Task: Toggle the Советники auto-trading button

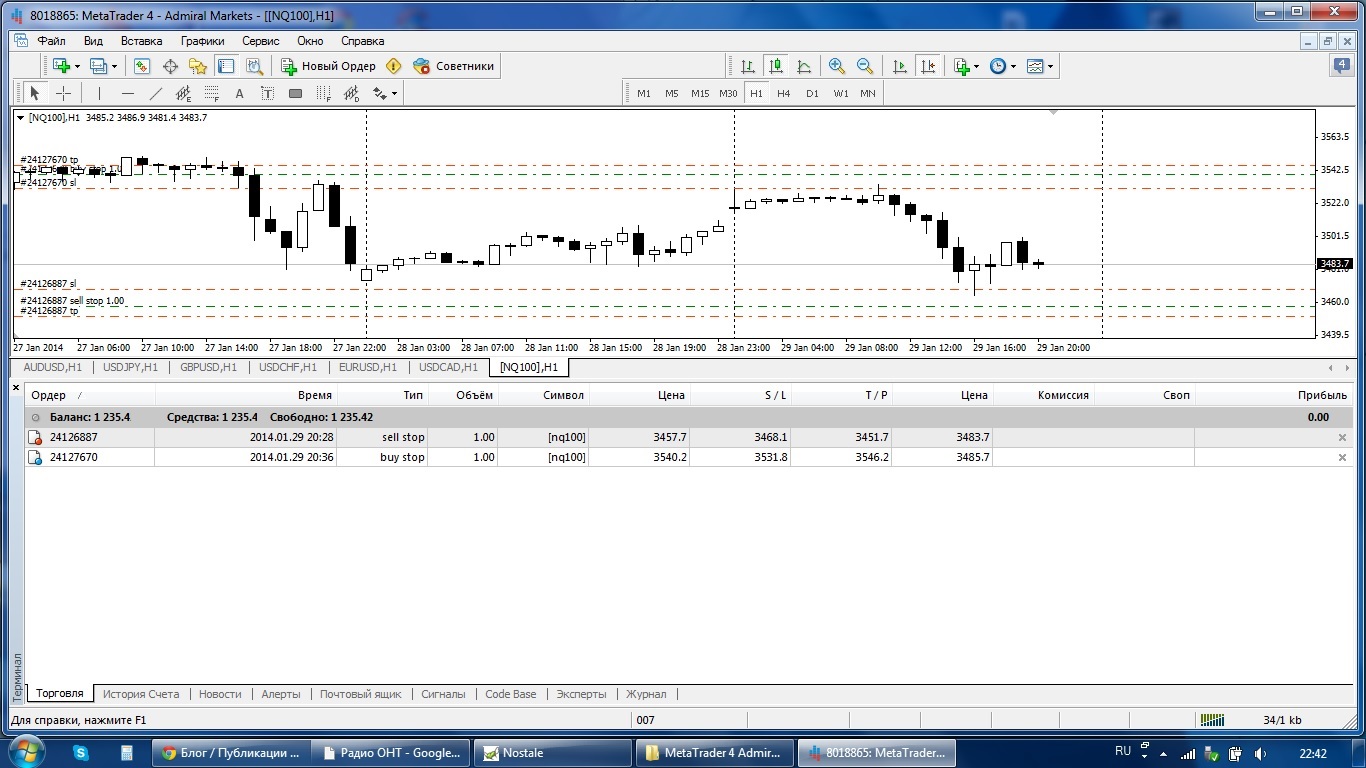Action: point(454,66)
